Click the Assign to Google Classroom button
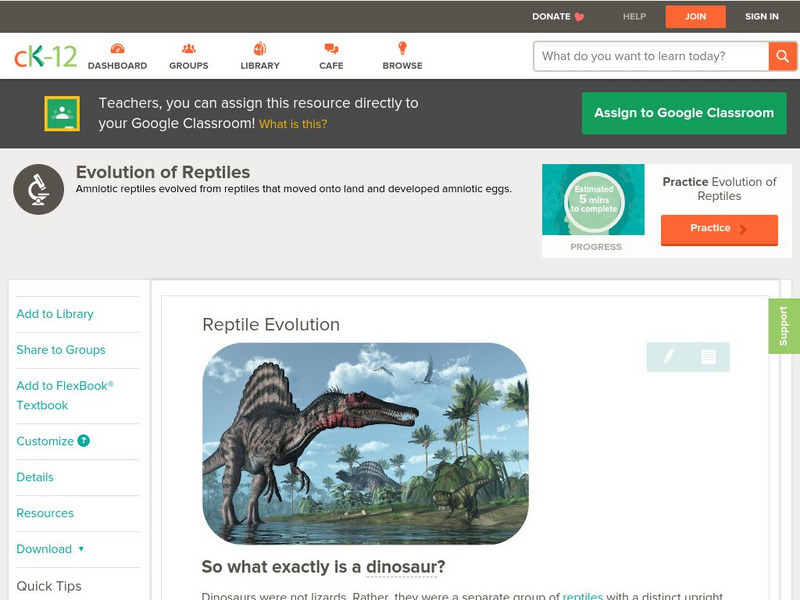This screenshot has height=600, width=800. [684, 113]
